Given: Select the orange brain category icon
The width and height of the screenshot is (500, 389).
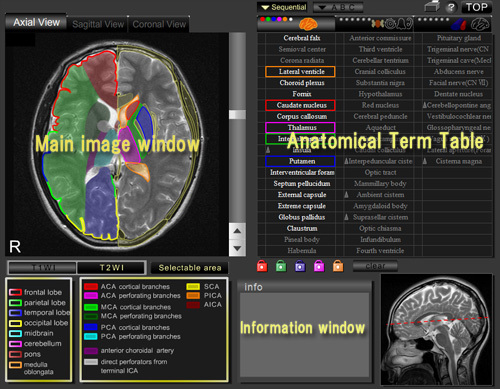Looking at the screenshot, I should pyautogui.click(x=308, y=24).
